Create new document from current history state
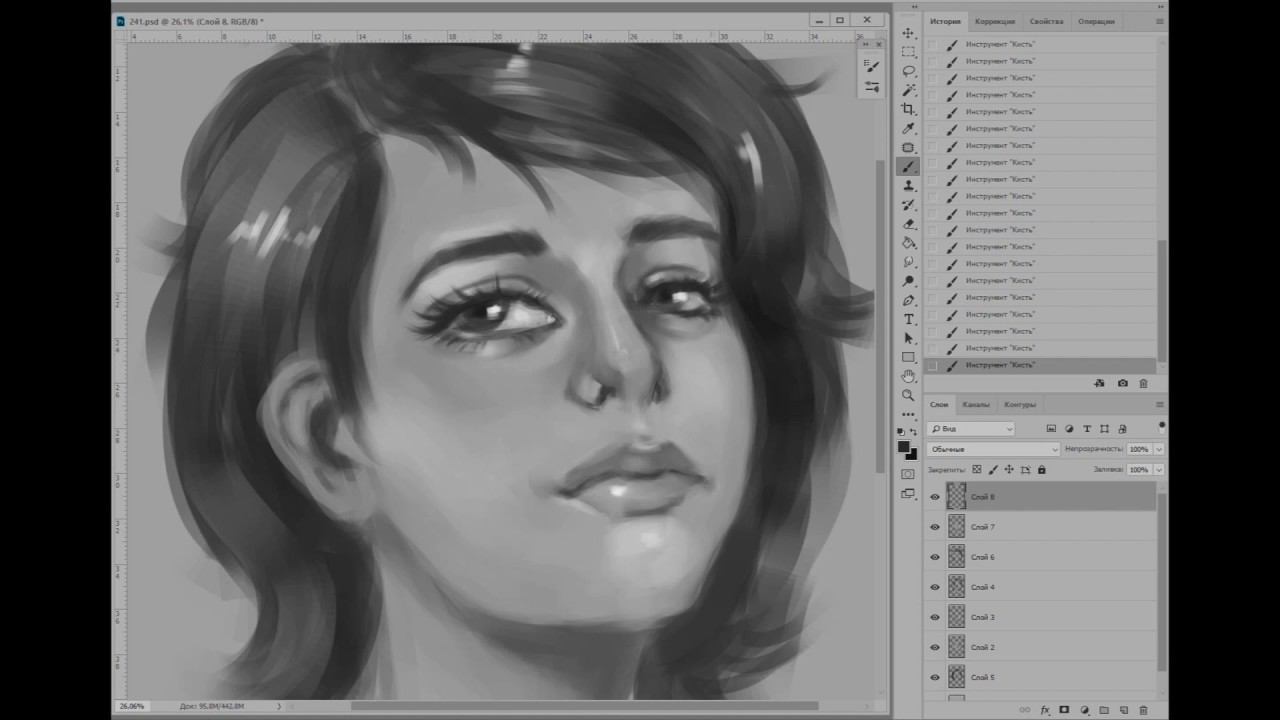 point(1099,383)
